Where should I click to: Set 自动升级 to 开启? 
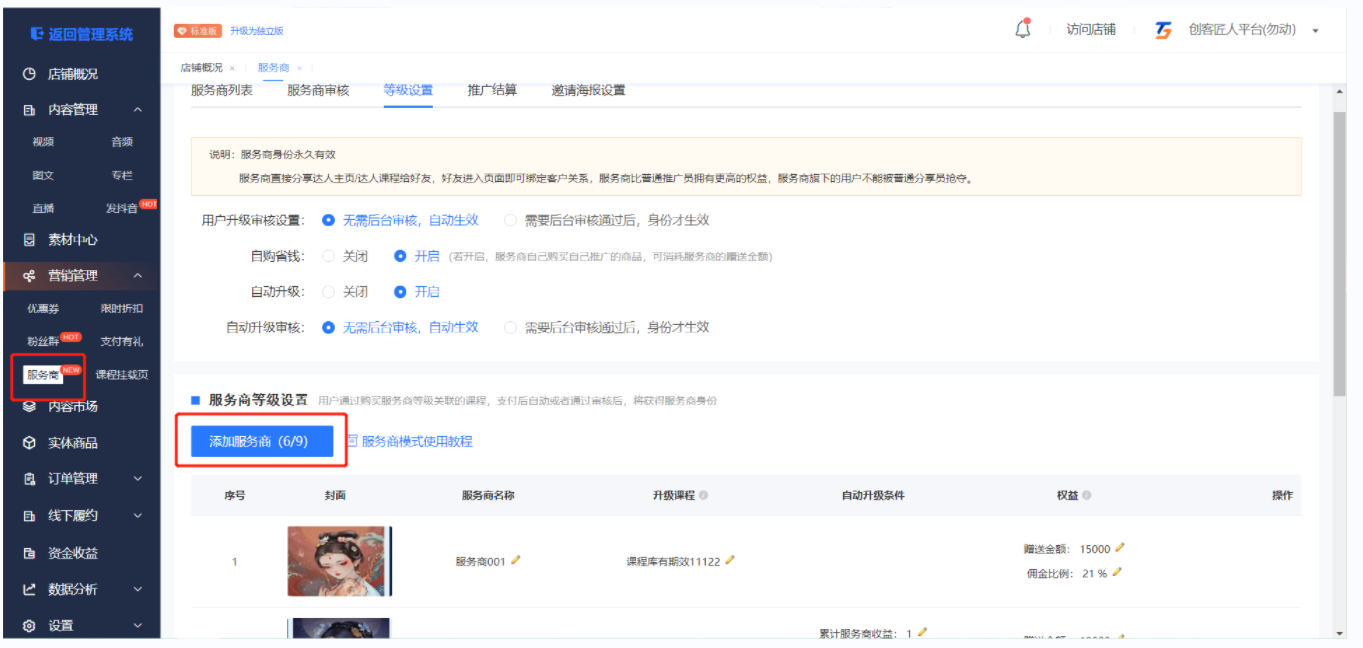coord(400,292)
